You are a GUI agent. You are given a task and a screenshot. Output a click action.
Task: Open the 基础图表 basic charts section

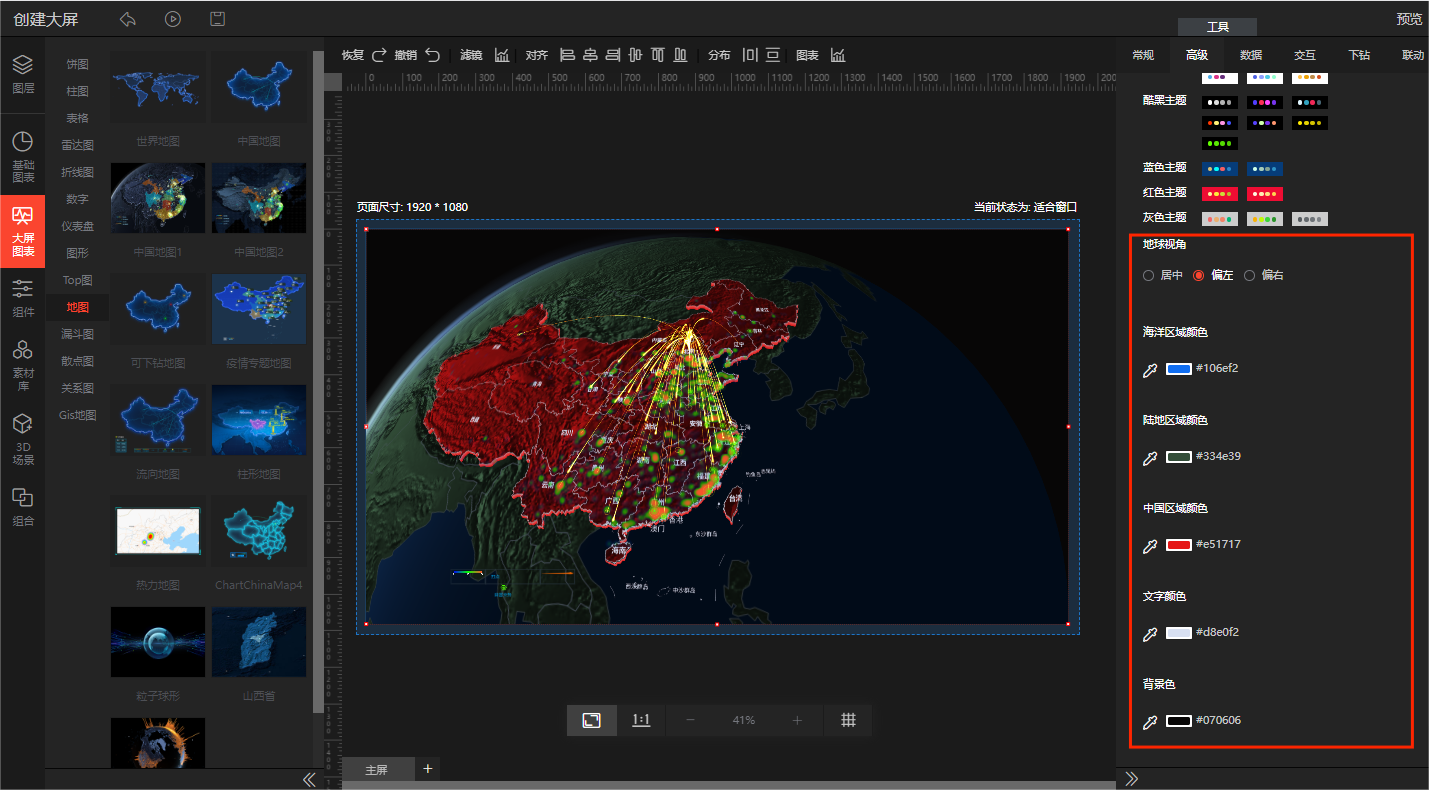(22, 156)
